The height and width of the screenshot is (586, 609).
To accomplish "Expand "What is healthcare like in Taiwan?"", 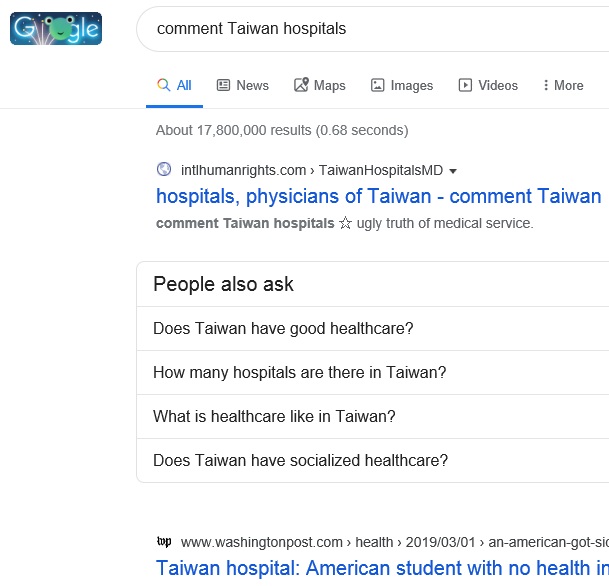I will pyautogui.click(x=274, y=416).
